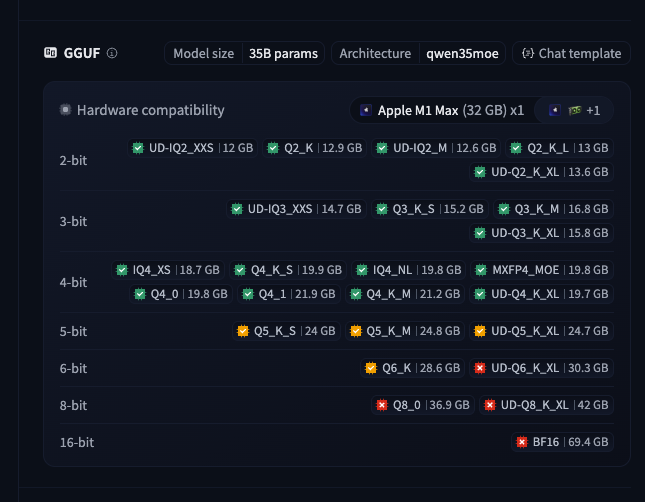645x502 pixels.
Task: Select the UD-Q2_K_XL 13.6 GB quant
Action: [x=541, y=172]
